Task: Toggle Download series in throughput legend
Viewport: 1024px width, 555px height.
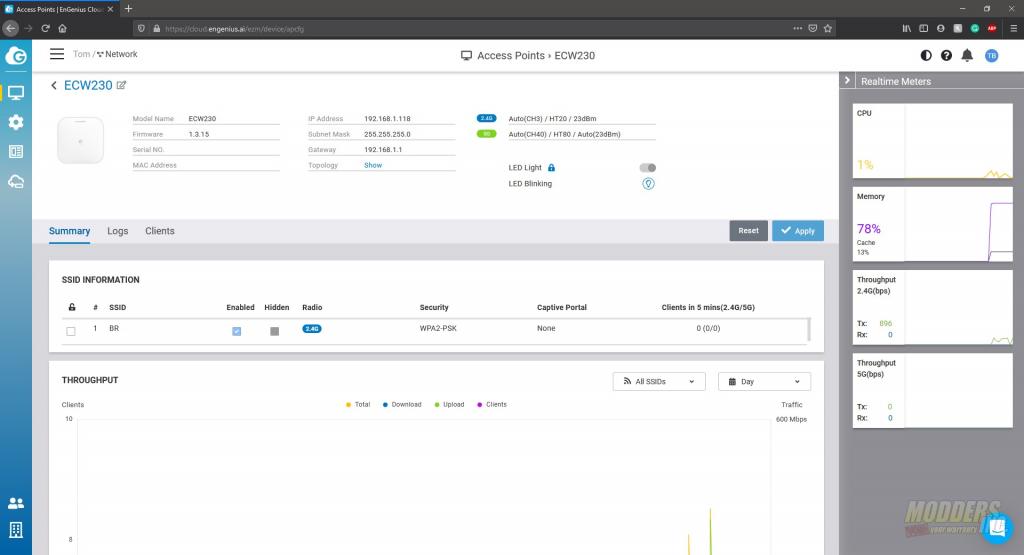Action: pos(402,404)
